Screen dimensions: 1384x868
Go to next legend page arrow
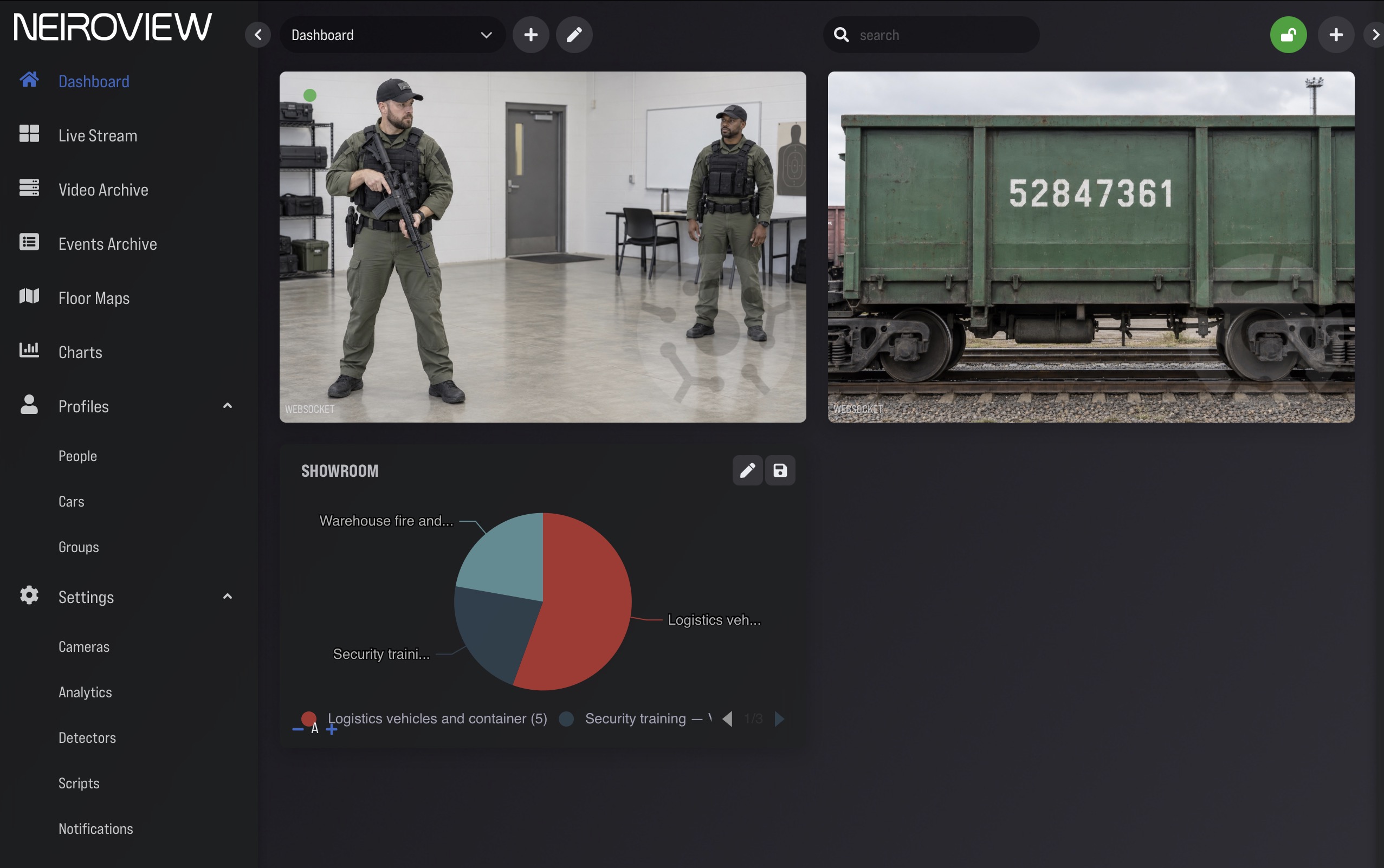click(779, 719)
